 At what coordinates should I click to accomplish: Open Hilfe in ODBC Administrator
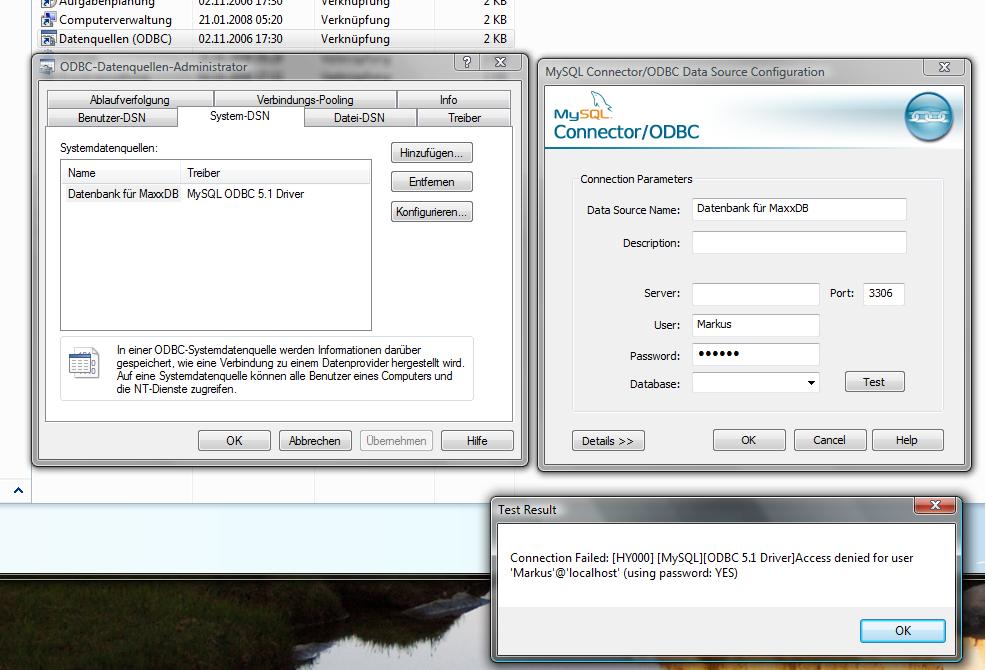pyautogui.click(x=477, y=440)
